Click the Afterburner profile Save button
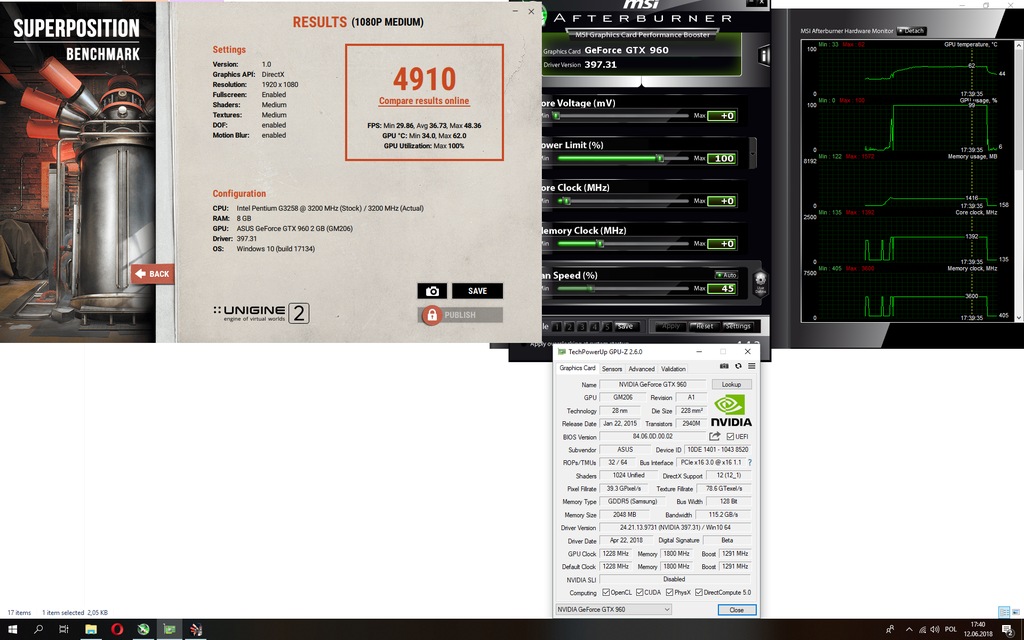Image resolution: width=1024 pixels, height=640 pixels. [x=625, y=327]
